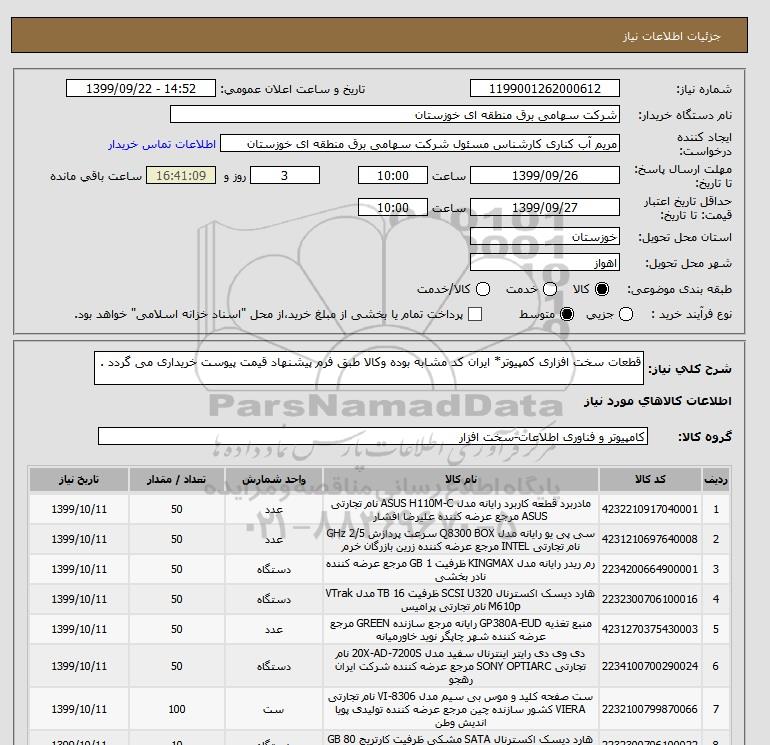
Task: Click the delivery province field خوزستان
Action: (544, 238)
